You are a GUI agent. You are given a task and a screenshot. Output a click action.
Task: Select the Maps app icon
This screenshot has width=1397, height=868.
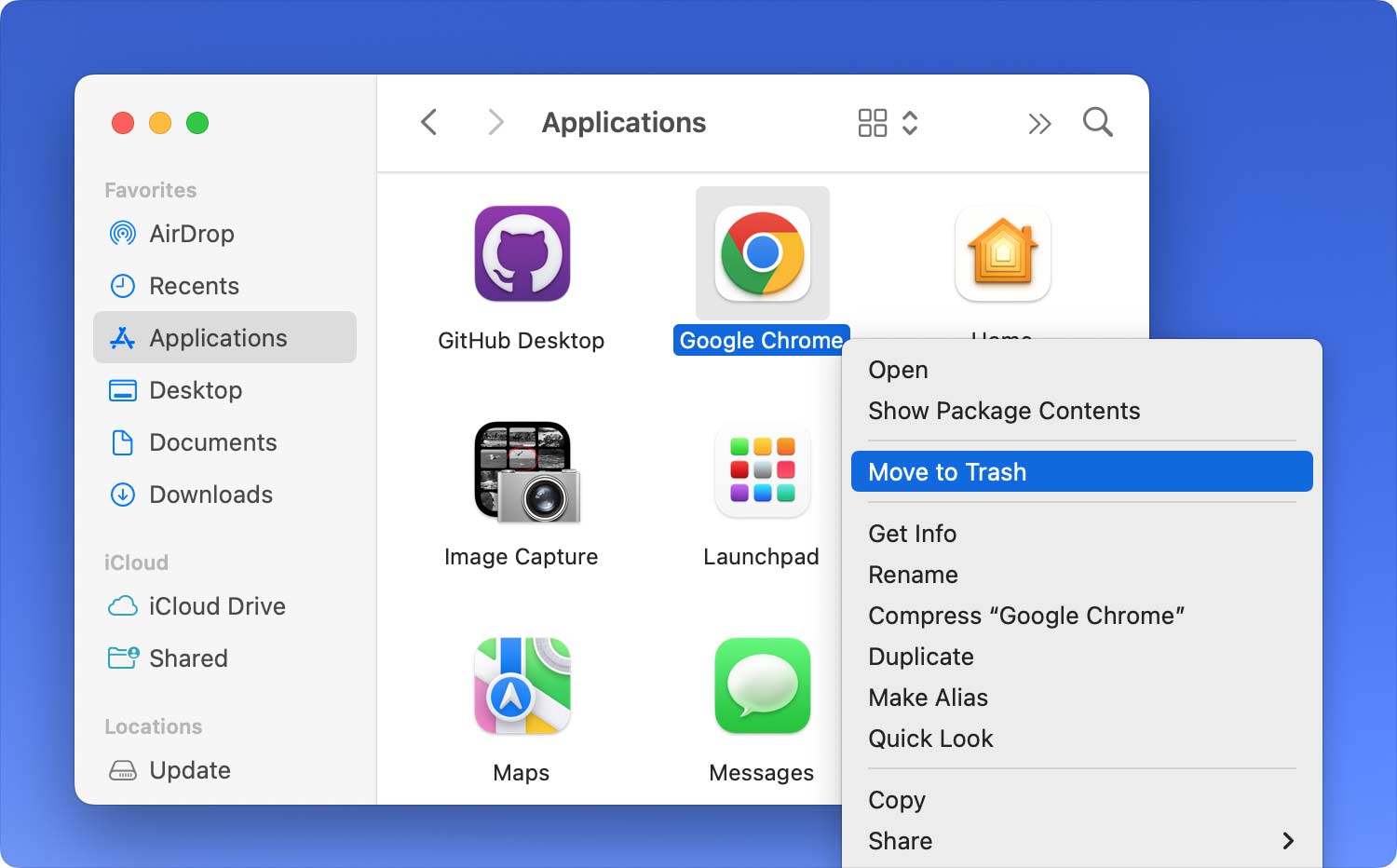(522, 685)
